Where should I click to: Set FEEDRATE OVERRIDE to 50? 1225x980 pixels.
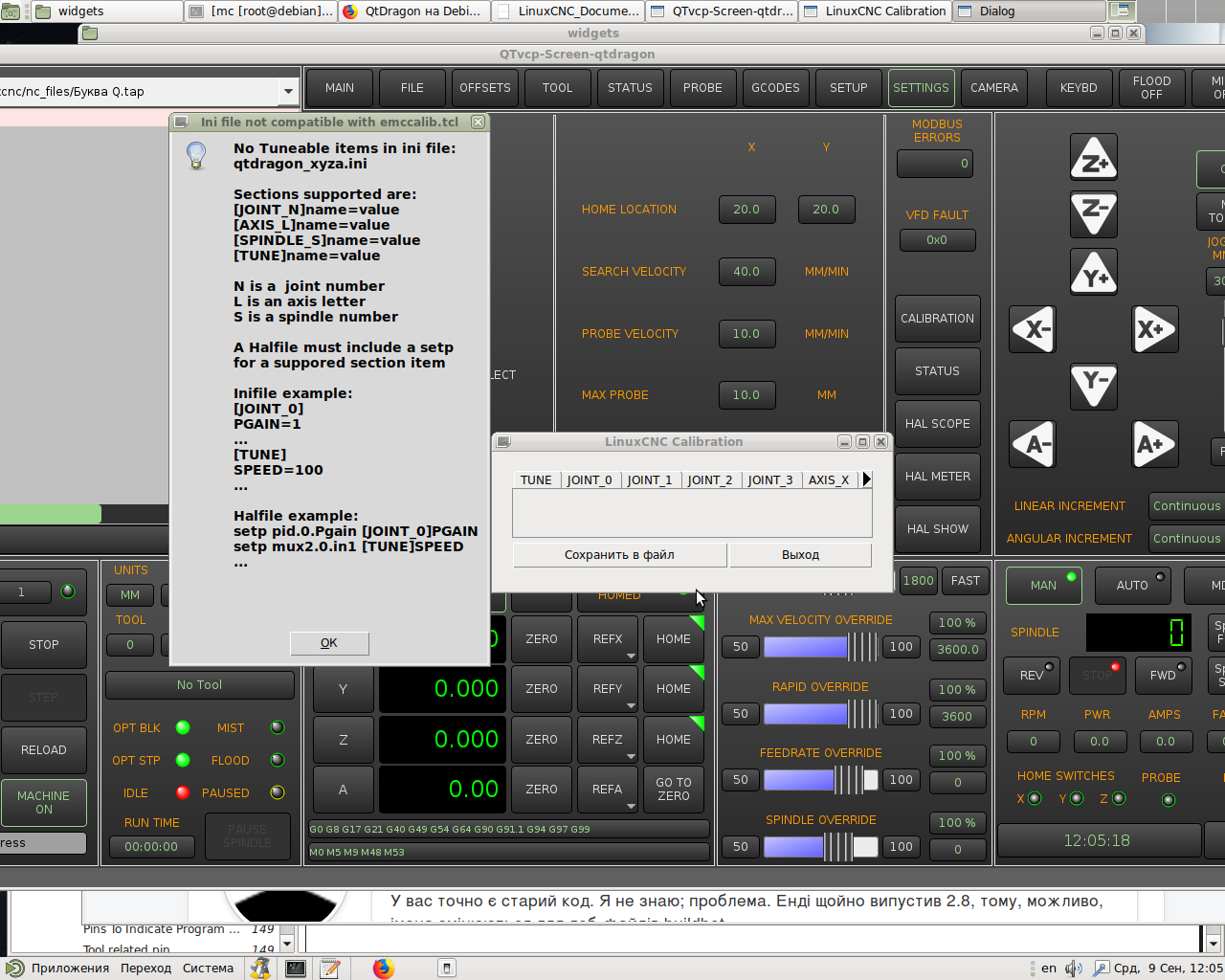pos(741,780)
